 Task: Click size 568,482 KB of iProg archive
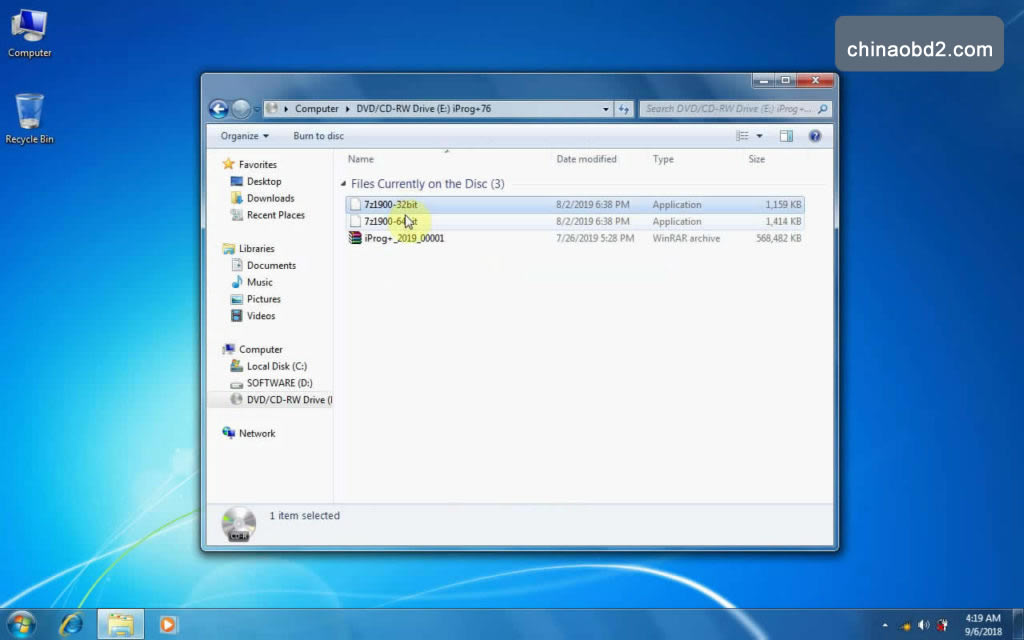[x=778, y=238]
